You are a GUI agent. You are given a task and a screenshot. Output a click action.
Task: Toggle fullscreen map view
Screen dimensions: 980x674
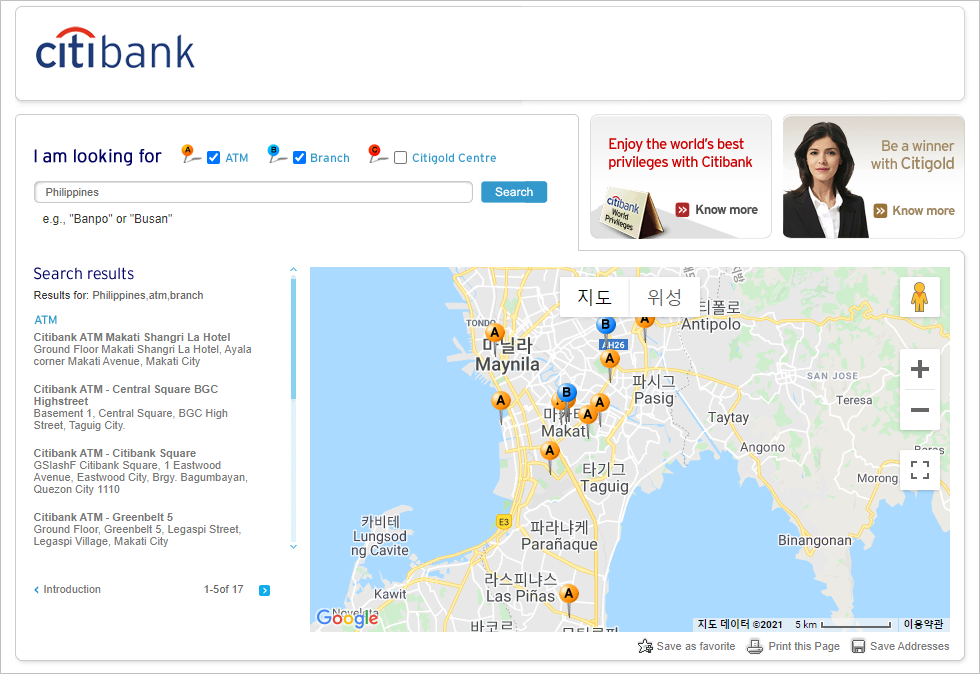coord(919,470)
